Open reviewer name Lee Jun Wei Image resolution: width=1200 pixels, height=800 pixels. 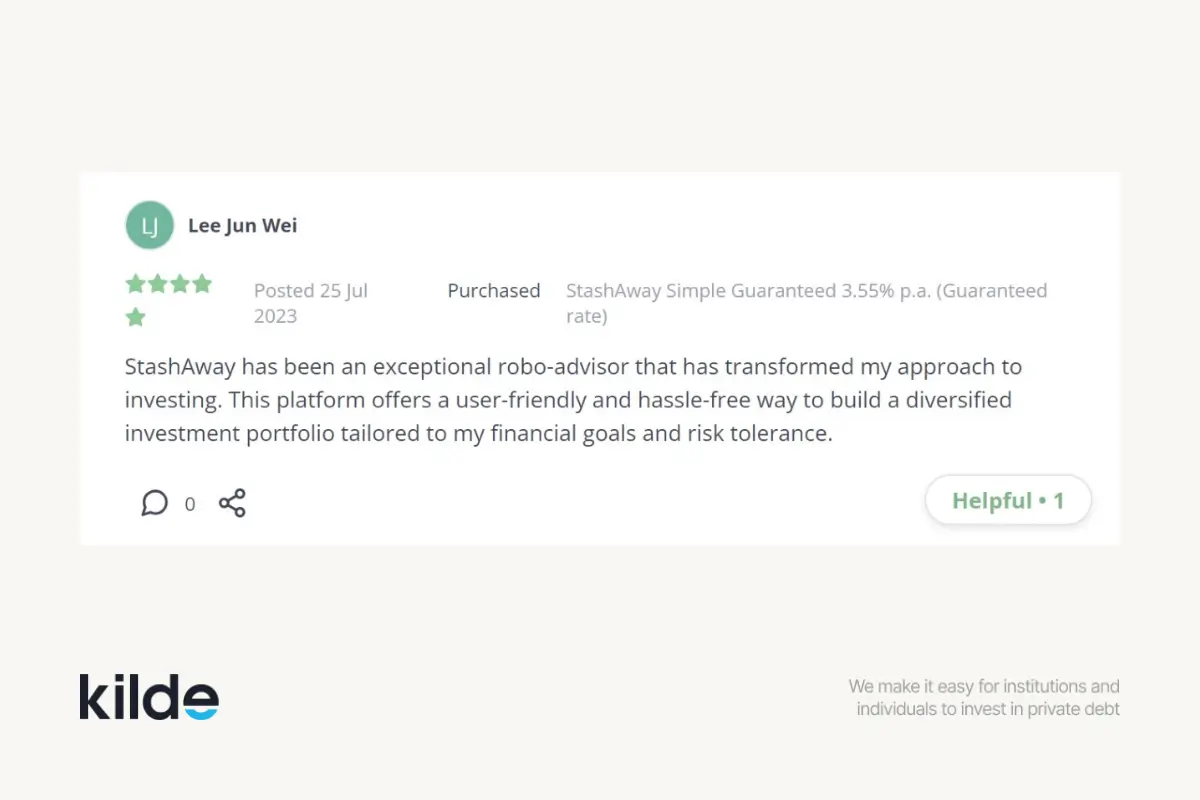[x=242, y=226]
